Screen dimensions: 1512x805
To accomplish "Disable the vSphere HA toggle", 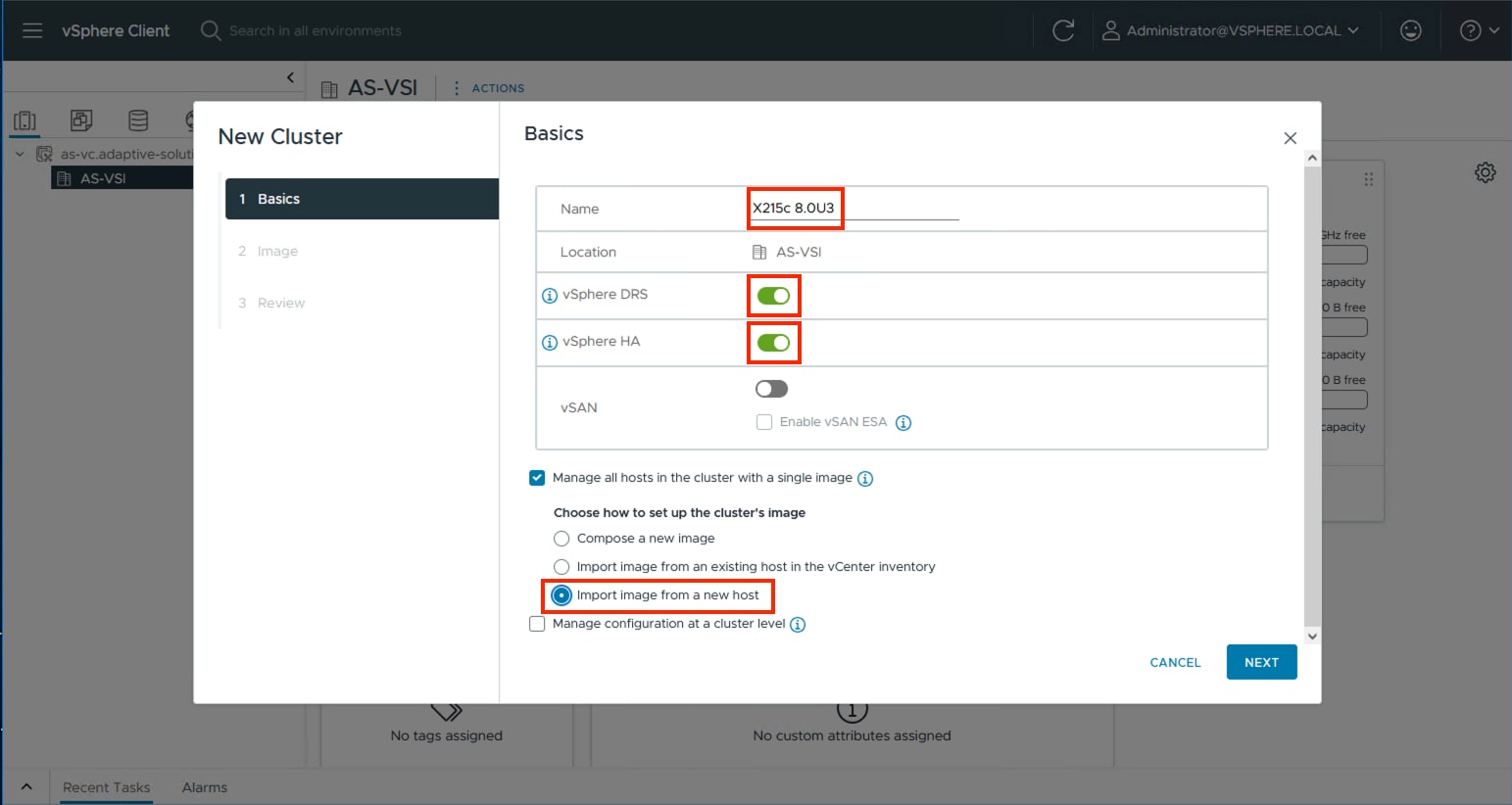I will (773, 342).
